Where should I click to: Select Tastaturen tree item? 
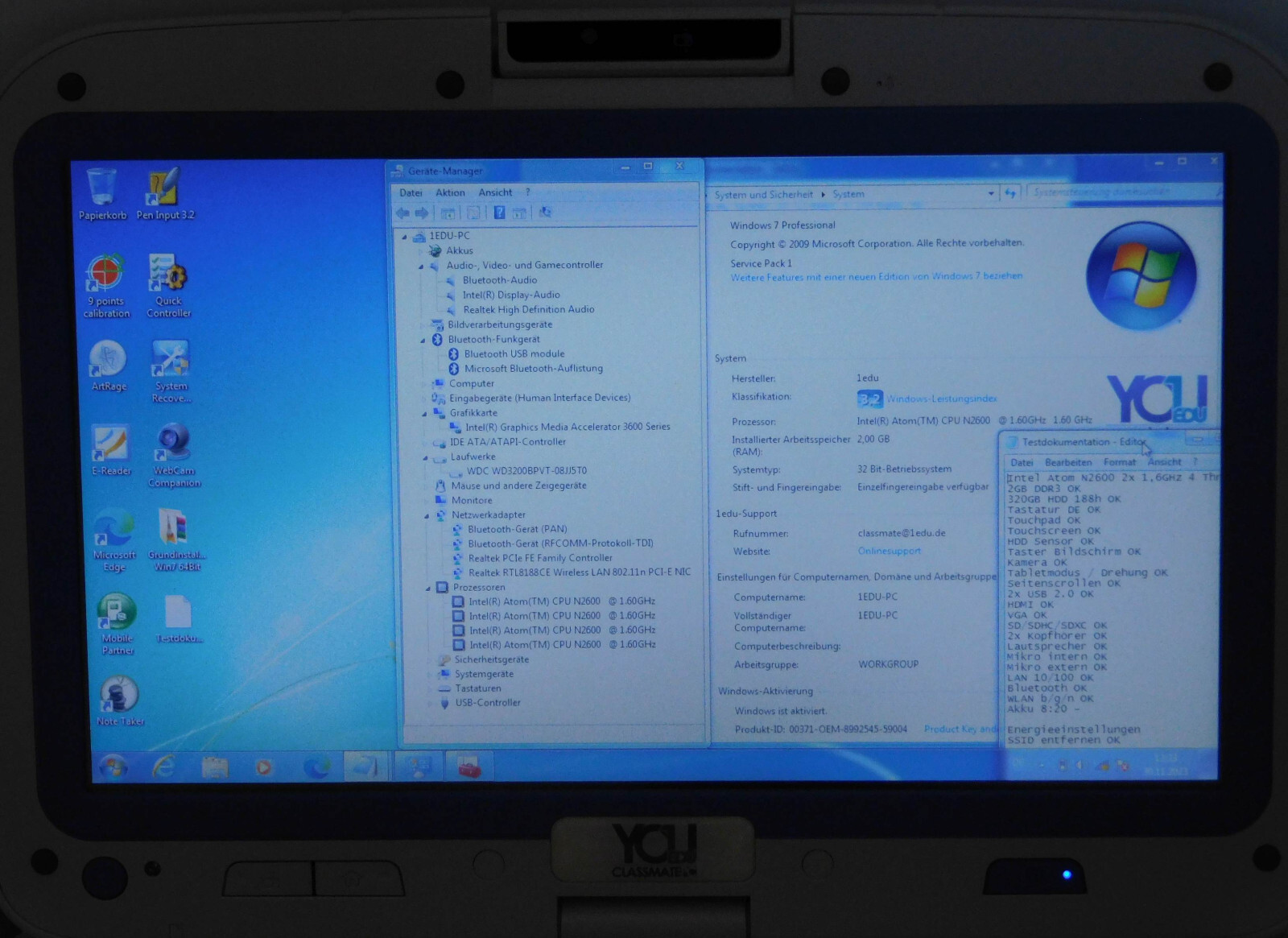[477, 688]
